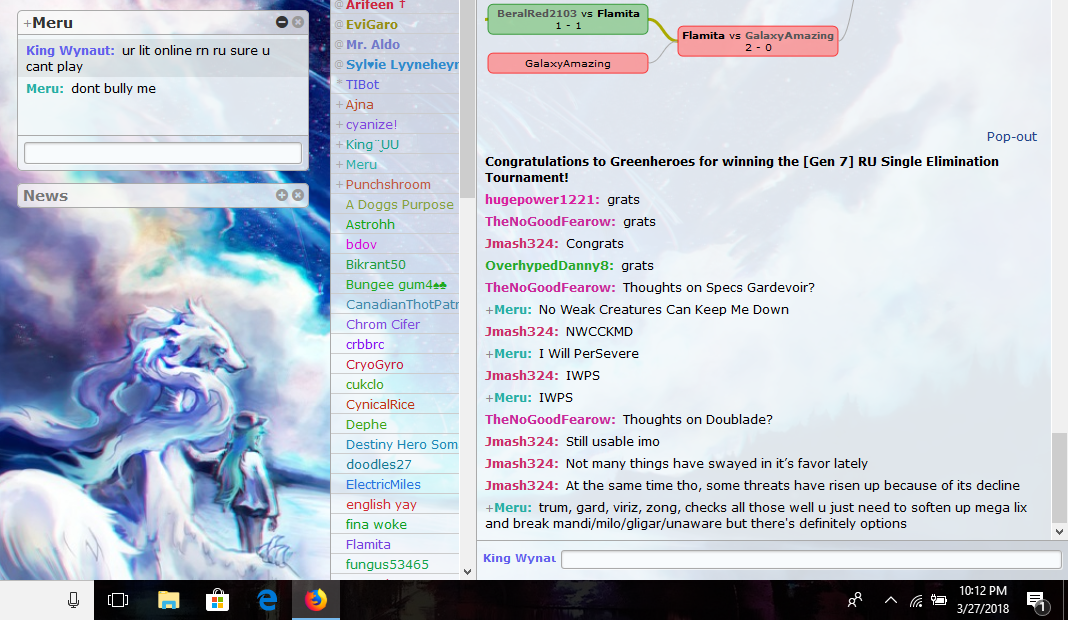The image size is (1068, 620).
Task: Click Chrom Cifer in the user list
Action: tap(383, 324)
